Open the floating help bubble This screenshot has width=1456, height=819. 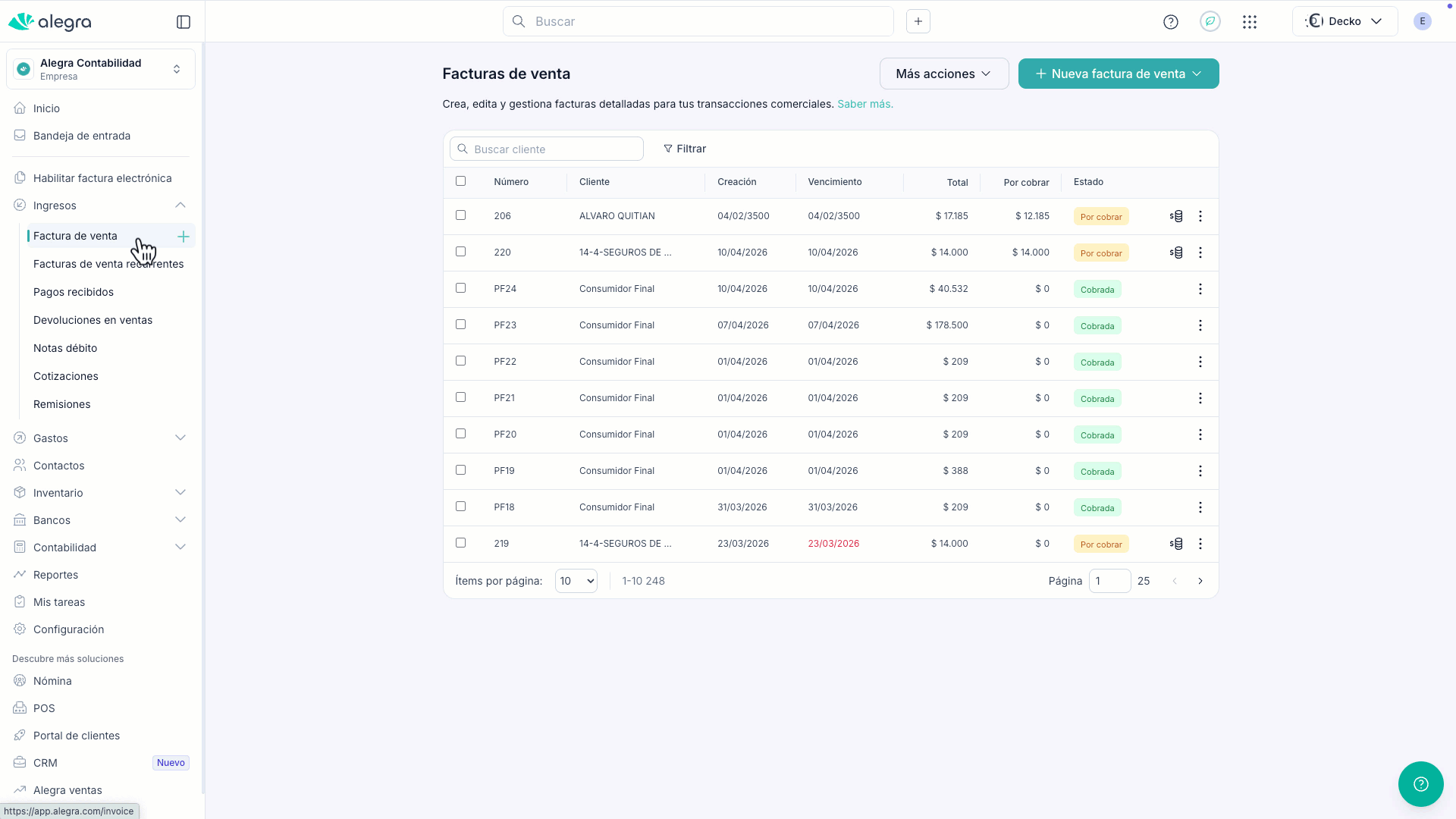tap(1420, 783)
